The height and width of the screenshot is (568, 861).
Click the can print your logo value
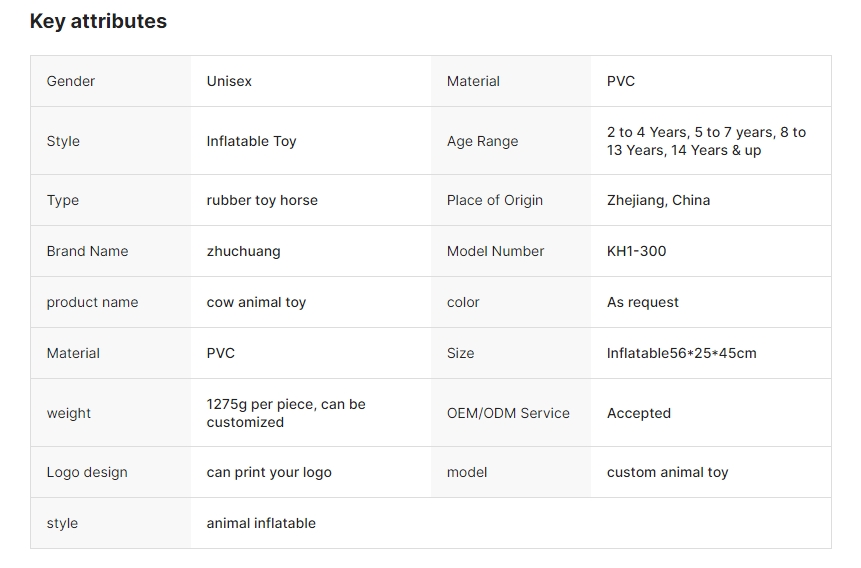269,472
